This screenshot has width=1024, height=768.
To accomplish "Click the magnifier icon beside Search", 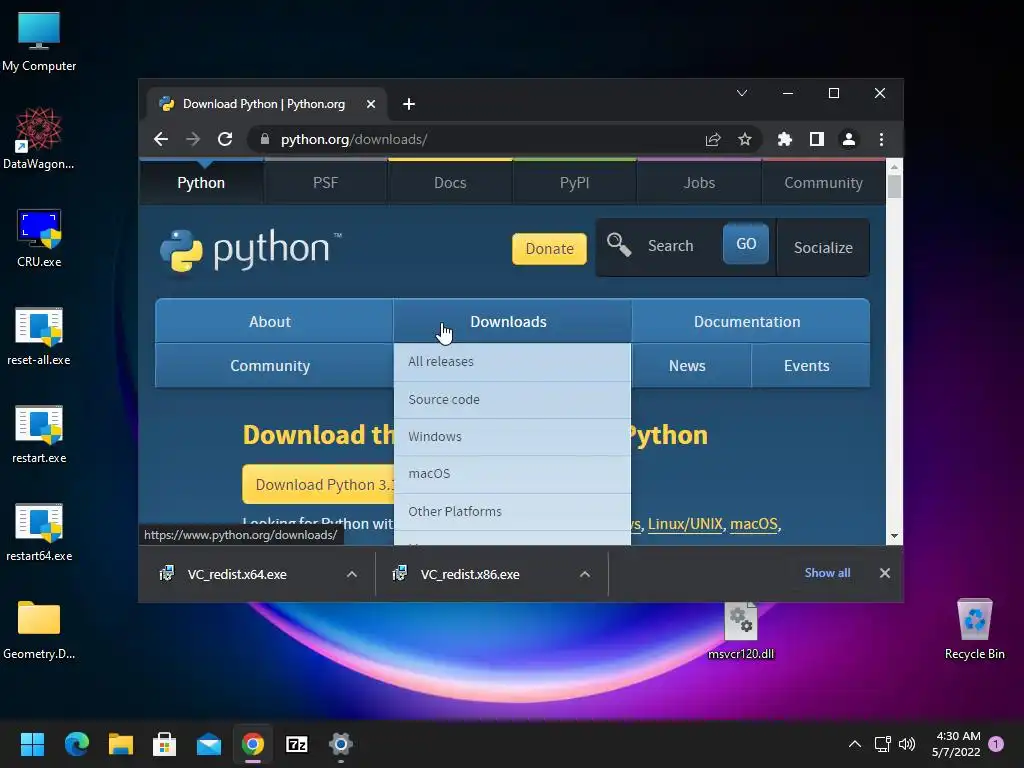I will [x=618, y=245].
